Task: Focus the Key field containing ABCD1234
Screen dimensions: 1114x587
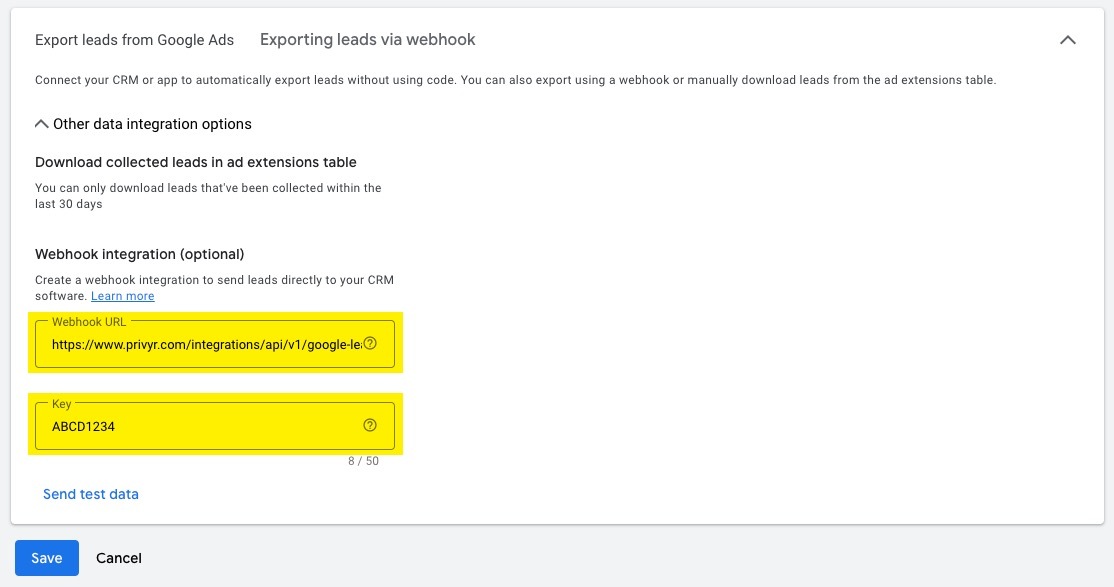Action: pyautogui.click(x=200, y=426)
